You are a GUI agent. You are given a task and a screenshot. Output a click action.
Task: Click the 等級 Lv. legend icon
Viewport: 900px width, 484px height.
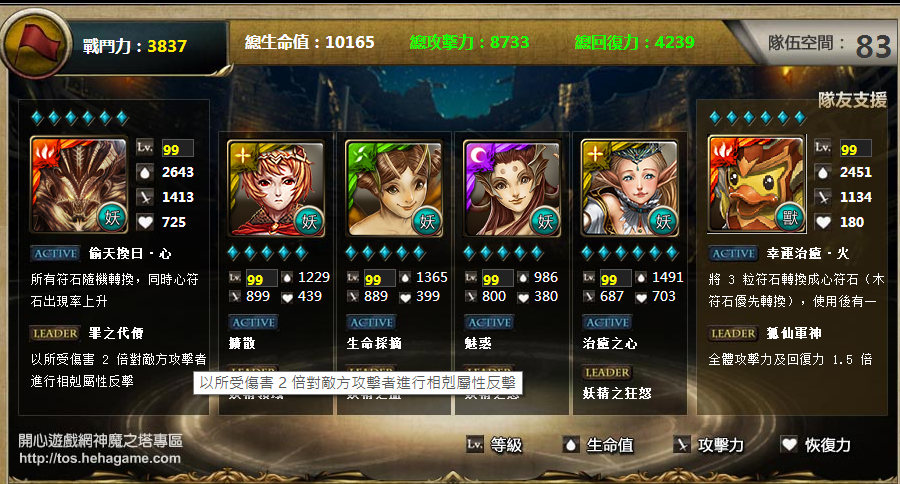coord(475,444)
